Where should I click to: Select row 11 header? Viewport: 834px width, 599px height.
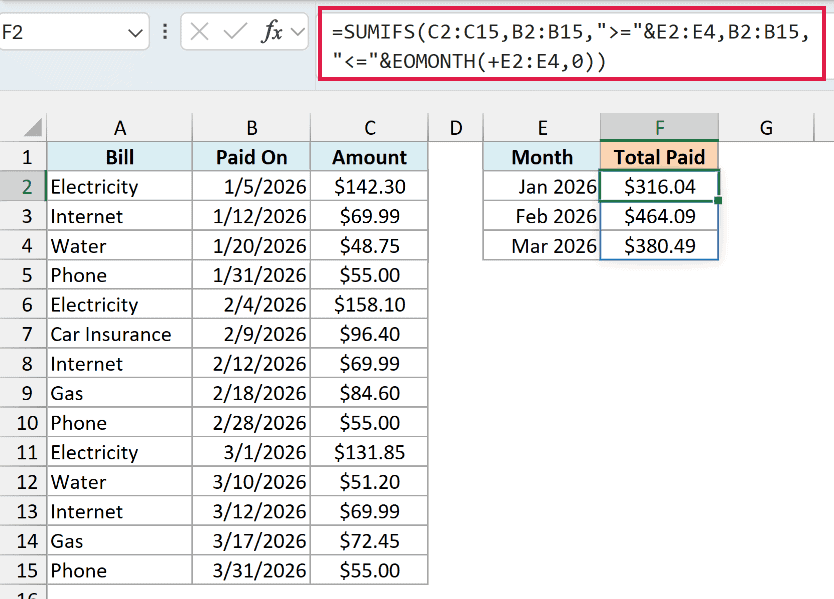pyautogui.click(x=23, y=452)
